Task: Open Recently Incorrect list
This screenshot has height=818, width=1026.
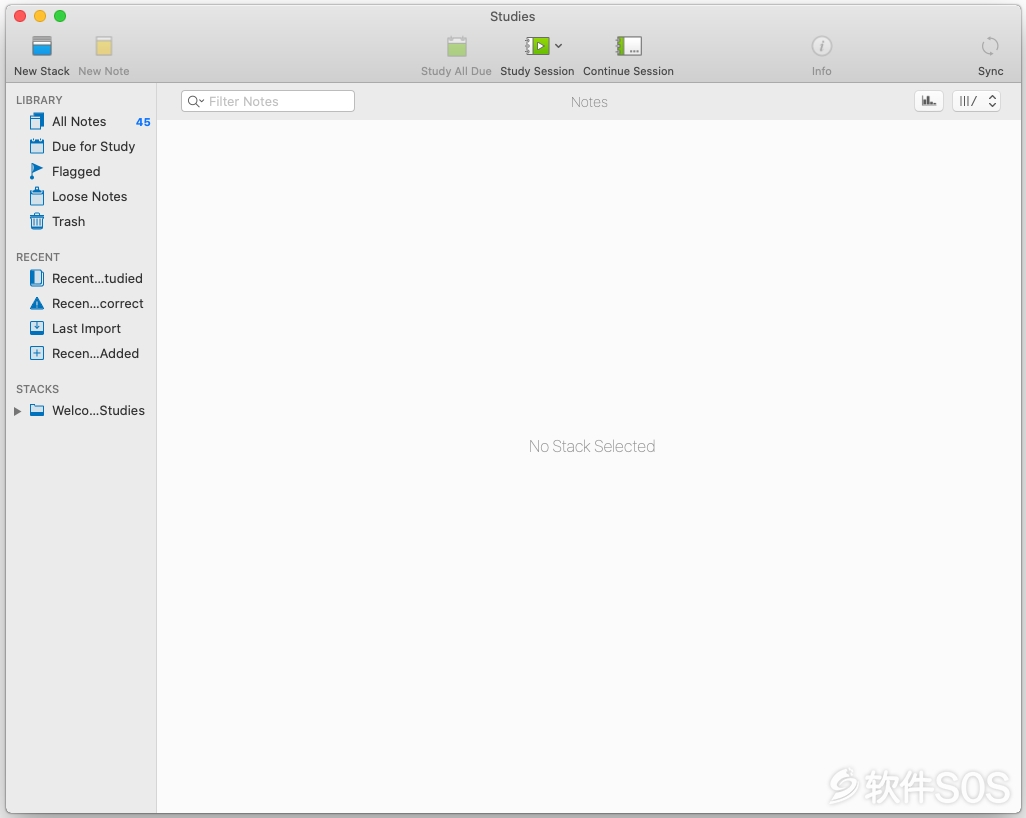Action: pyautogui.click(x=82, y=304)
